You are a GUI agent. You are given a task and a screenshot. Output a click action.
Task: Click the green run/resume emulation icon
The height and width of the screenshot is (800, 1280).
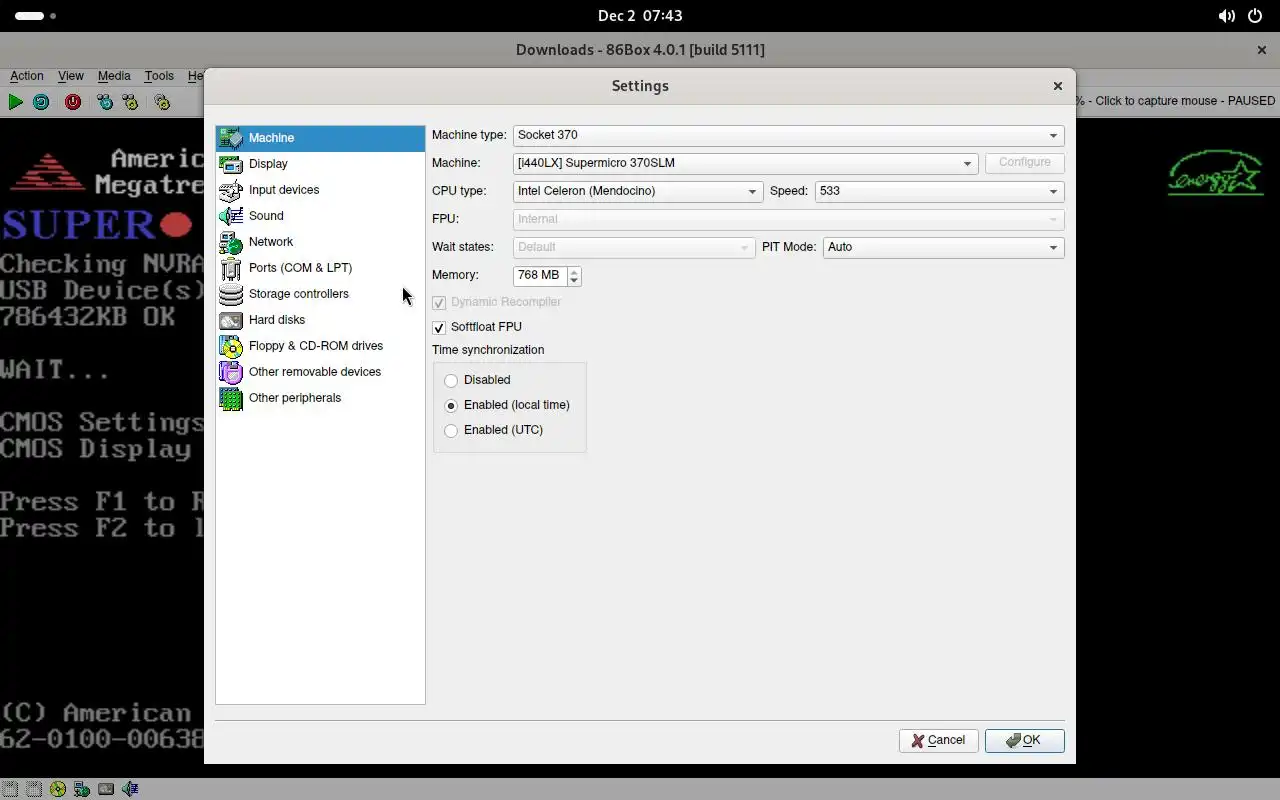[15, 102]
